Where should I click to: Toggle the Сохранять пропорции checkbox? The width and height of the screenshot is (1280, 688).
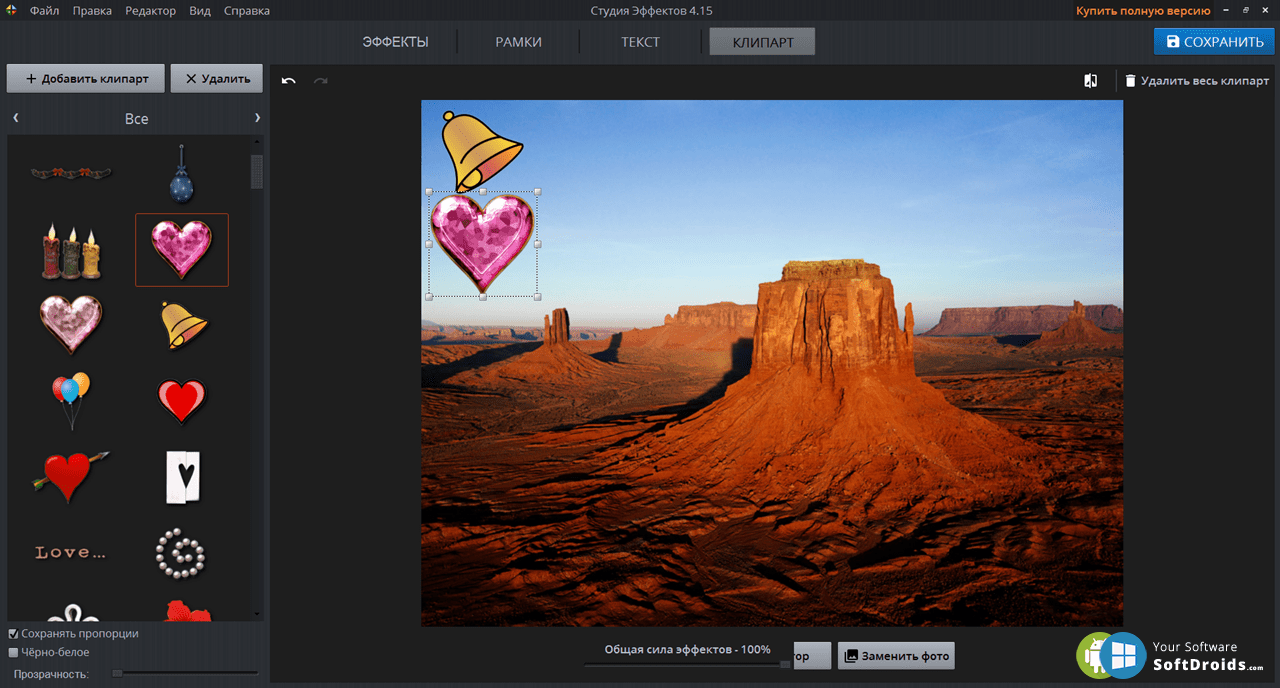(x=13, y=634)
